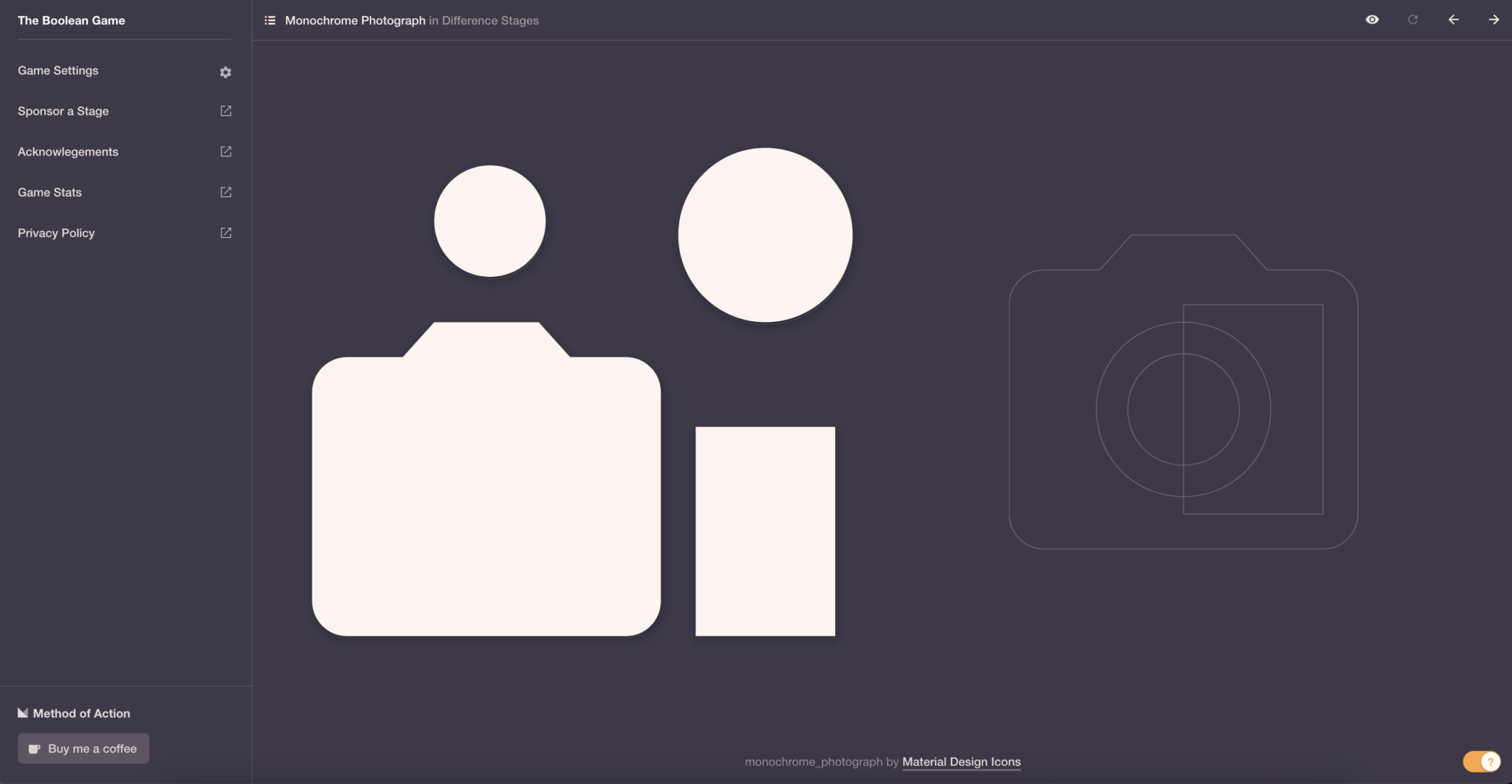Follow the Material Design Icons link
This screenshot has height=784, width=1512.
[961, 761]
